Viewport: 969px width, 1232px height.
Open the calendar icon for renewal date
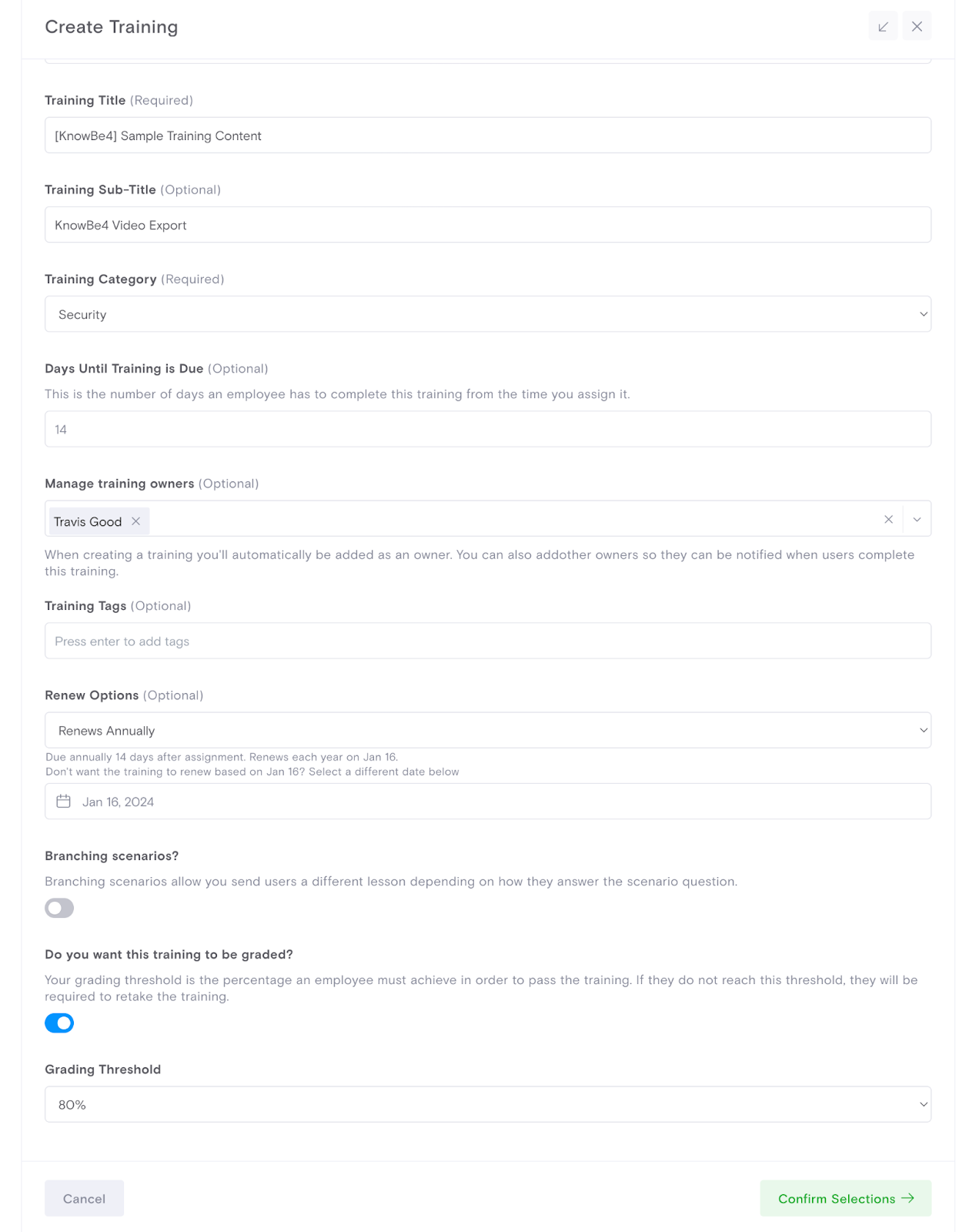pos(65,801)
